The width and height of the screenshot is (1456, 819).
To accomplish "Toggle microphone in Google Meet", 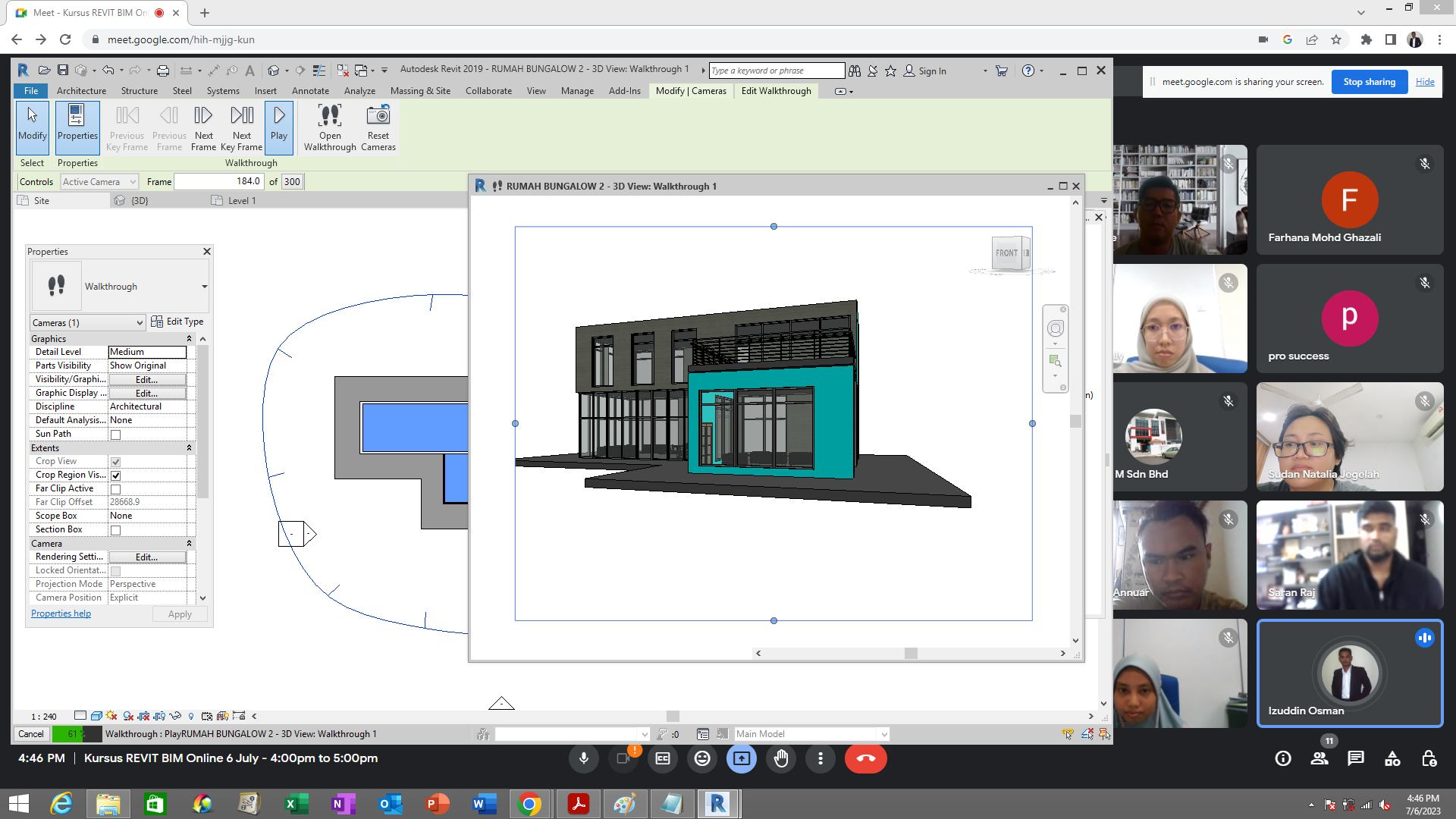I will 584,758.
